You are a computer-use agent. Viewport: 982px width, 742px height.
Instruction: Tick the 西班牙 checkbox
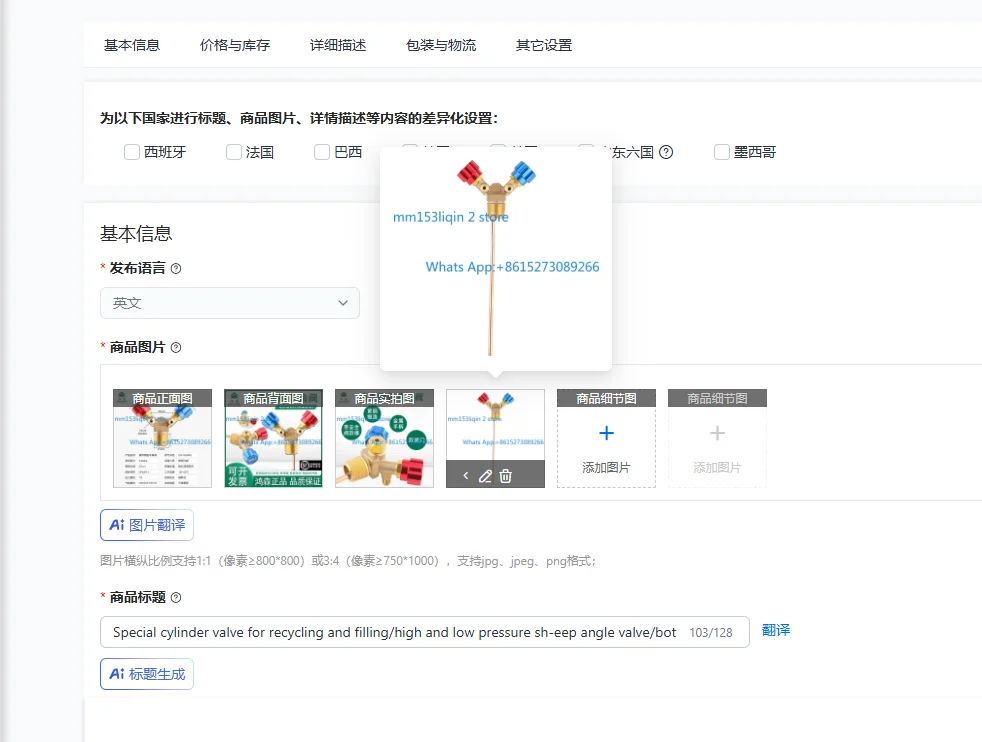tap(132, 152)
